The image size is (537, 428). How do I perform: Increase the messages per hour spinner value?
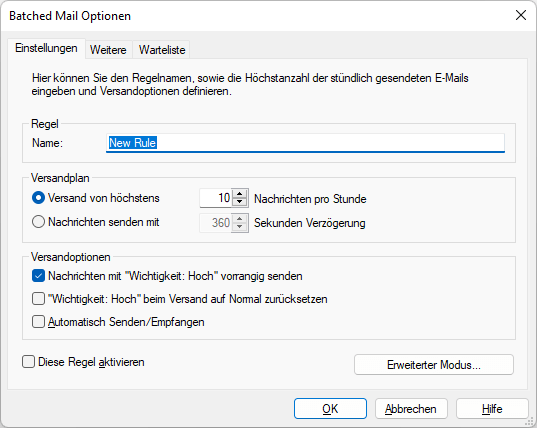coord(240,194)
